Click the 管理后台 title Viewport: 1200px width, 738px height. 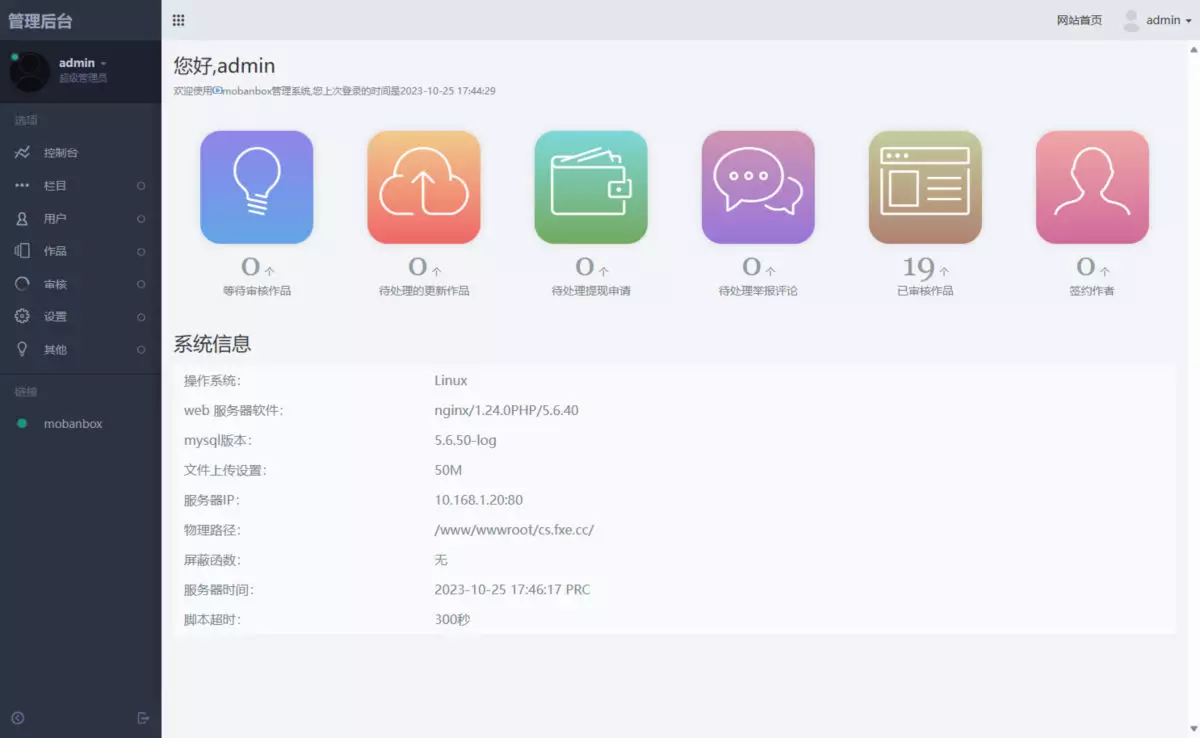(x=40, y=21)
